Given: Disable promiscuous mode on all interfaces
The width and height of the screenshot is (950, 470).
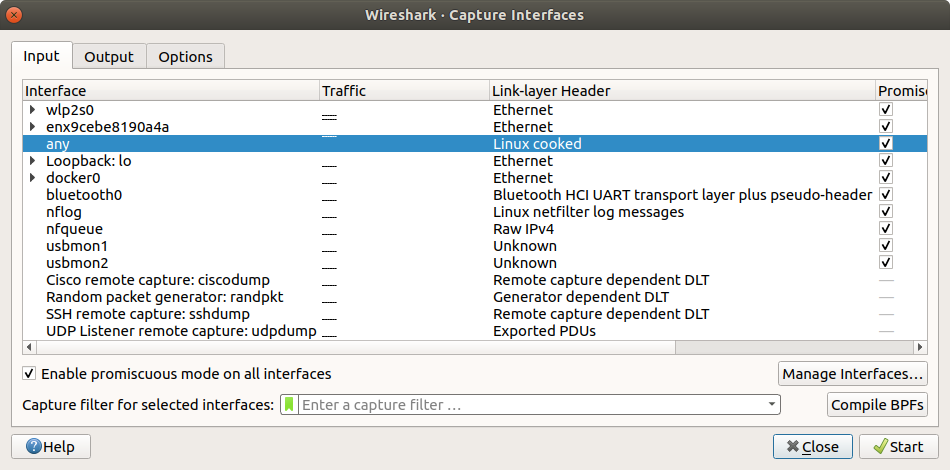Looking at the screenshot, I should click(30, 374).
